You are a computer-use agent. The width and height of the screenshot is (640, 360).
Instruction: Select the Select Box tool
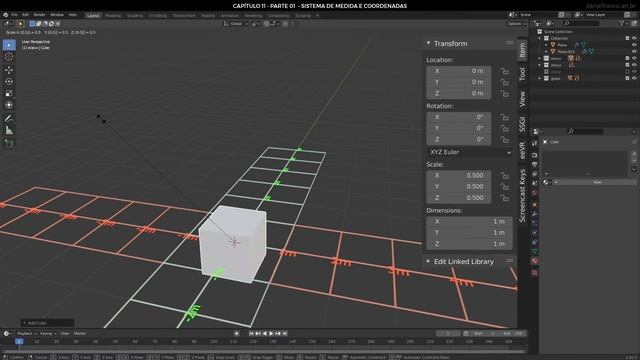[9, 44]
